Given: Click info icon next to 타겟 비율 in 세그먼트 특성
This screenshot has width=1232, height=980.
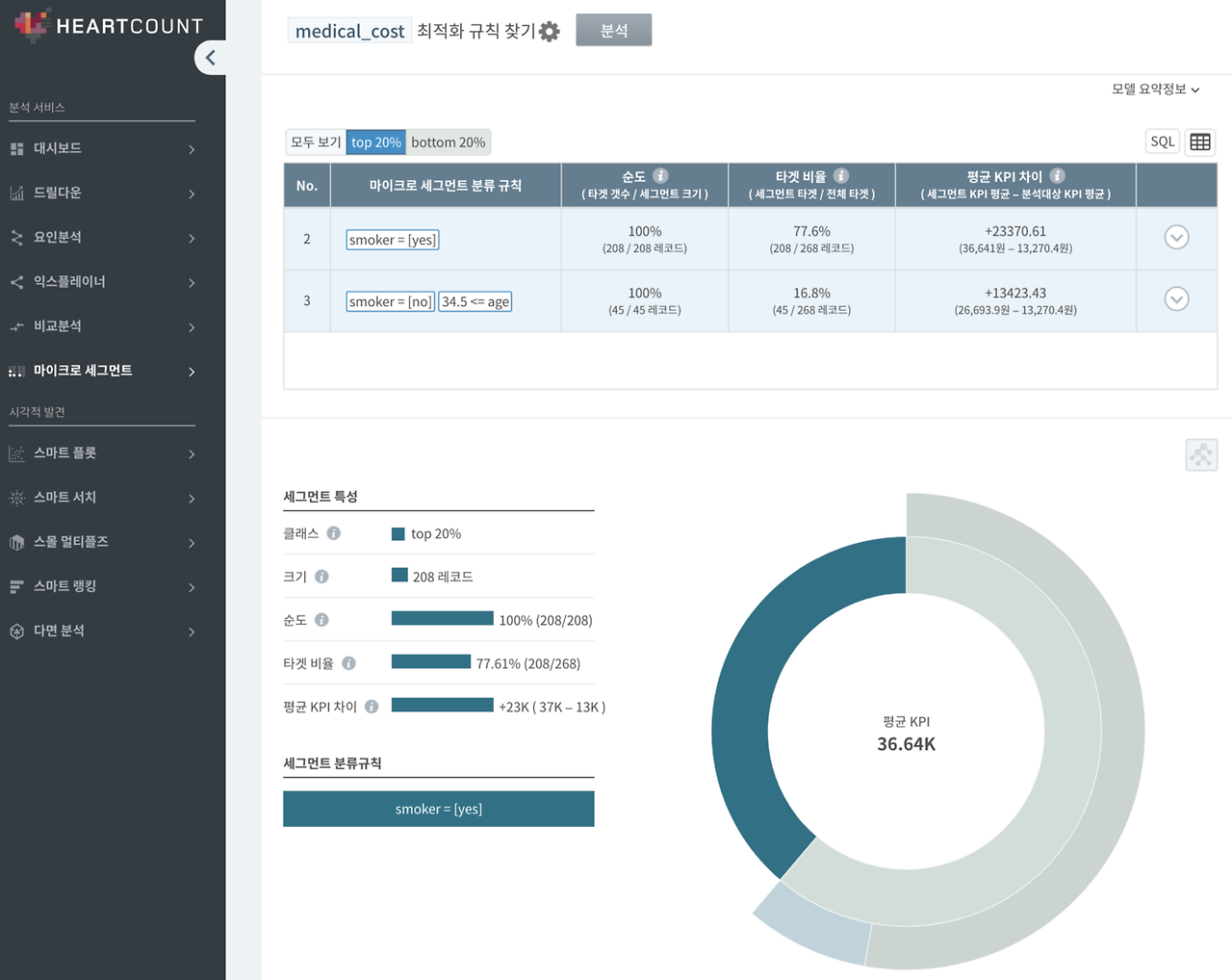Looking at the screenshot, I should 348,663.
